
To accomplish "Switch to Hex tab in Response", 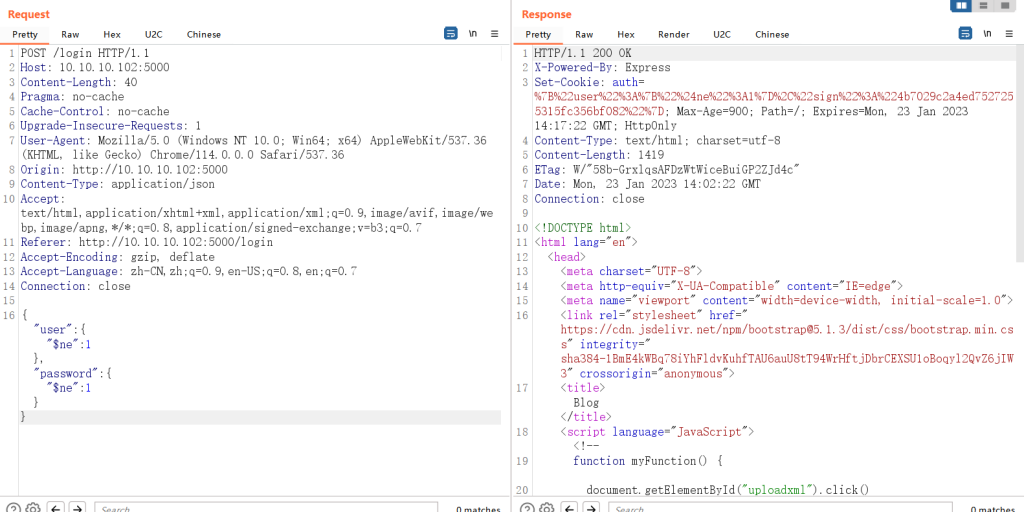I will tap(625, 34).
